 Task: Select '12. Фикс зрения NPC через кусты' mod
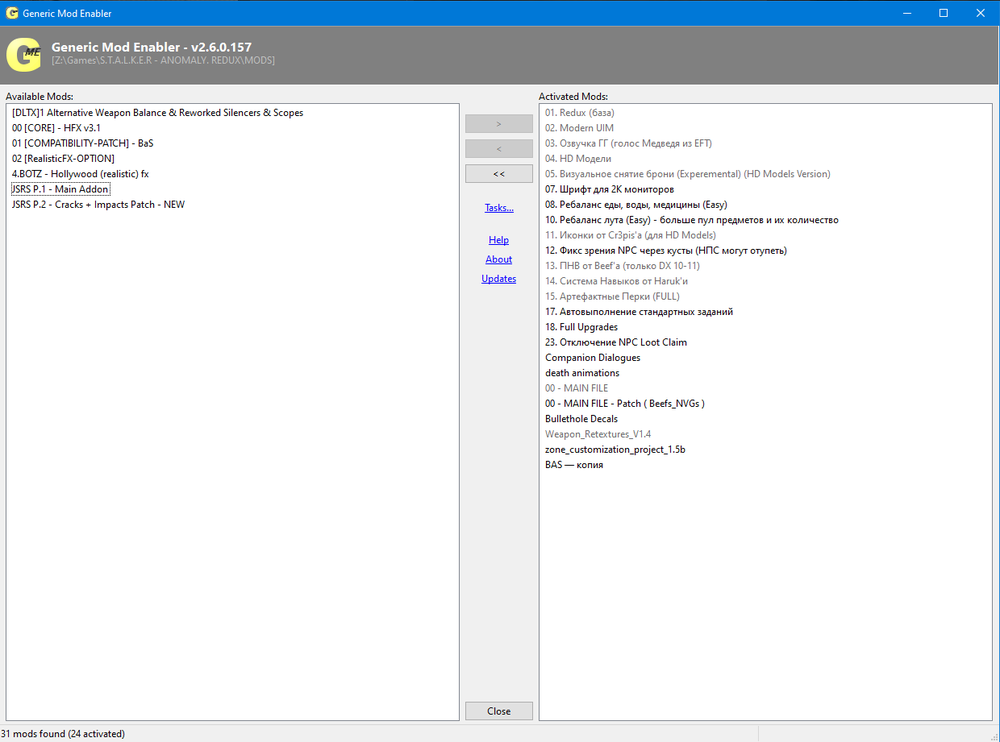pyautogui.click(x=666, y=251)
